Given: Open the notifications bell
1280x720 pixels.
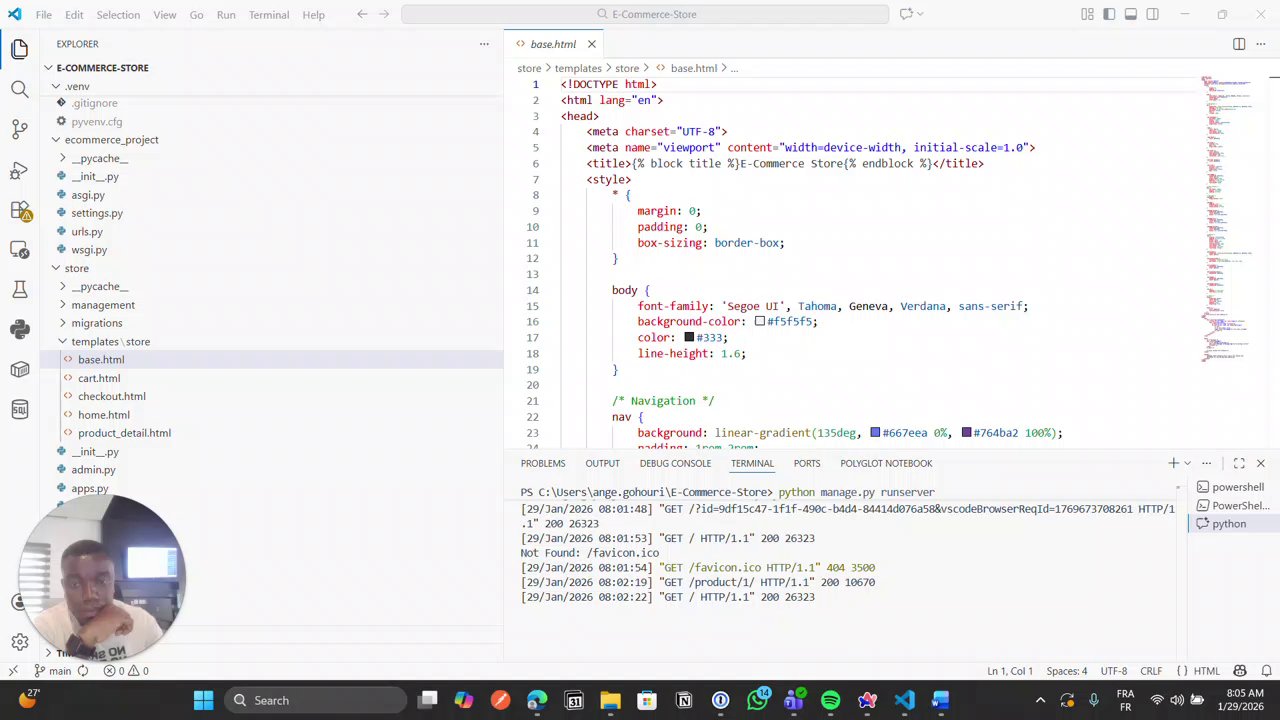Looking at the screenshot, I should pos(1265,671).
